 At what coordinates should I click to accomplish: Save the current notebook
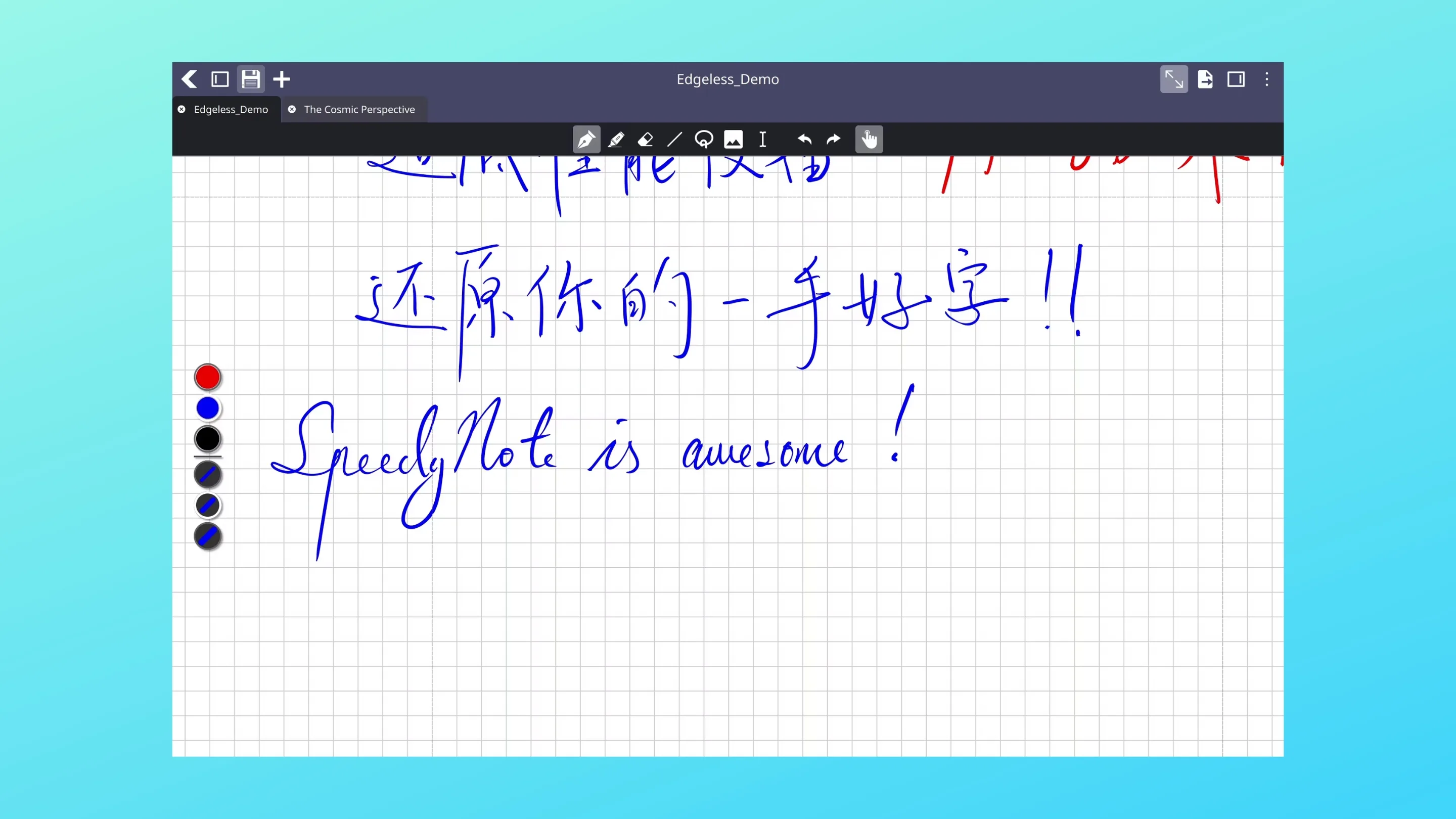pos(250,79)
